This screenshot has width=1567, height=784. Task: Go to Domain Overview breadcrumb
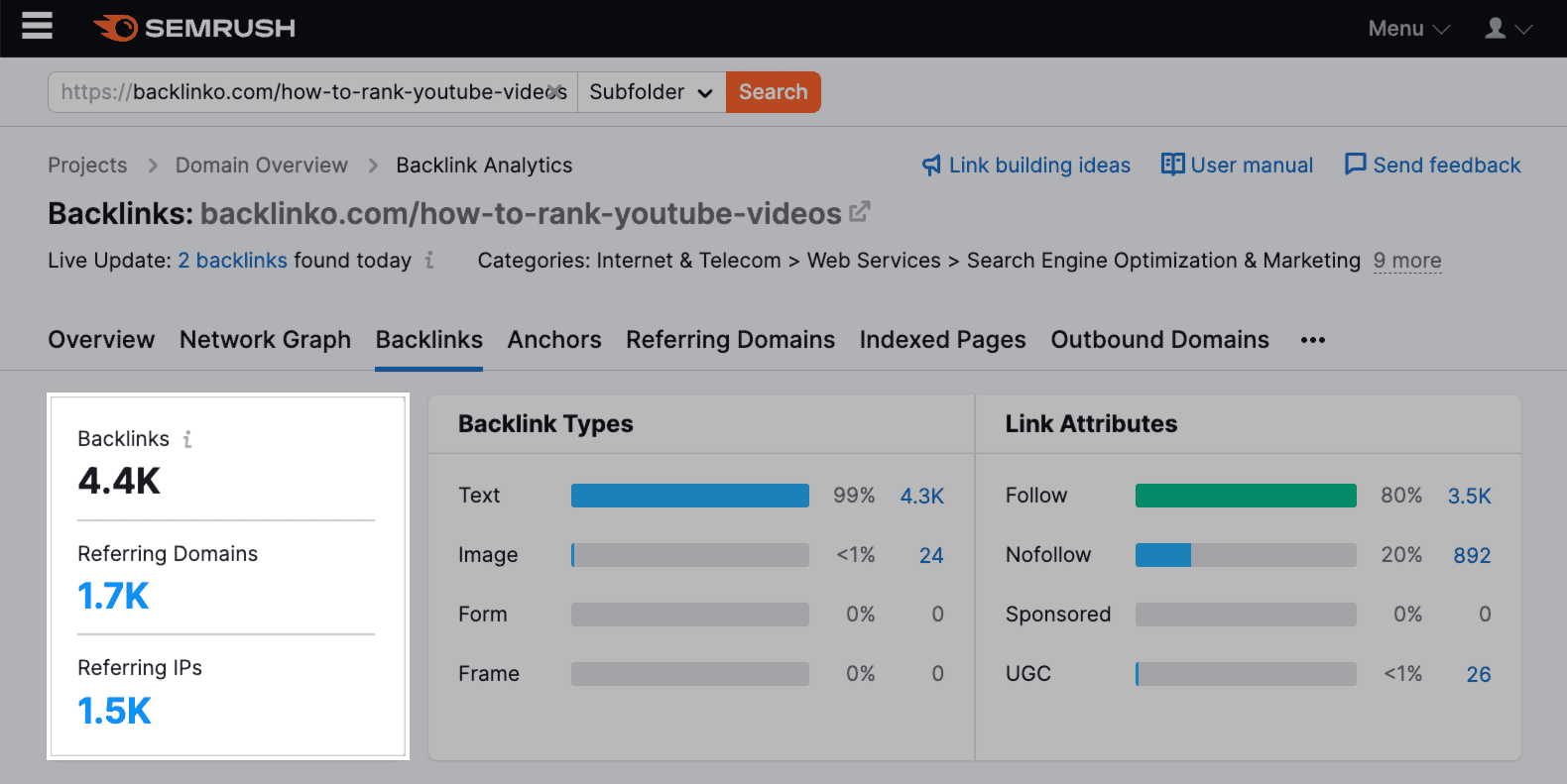click(x=262, y=166)
